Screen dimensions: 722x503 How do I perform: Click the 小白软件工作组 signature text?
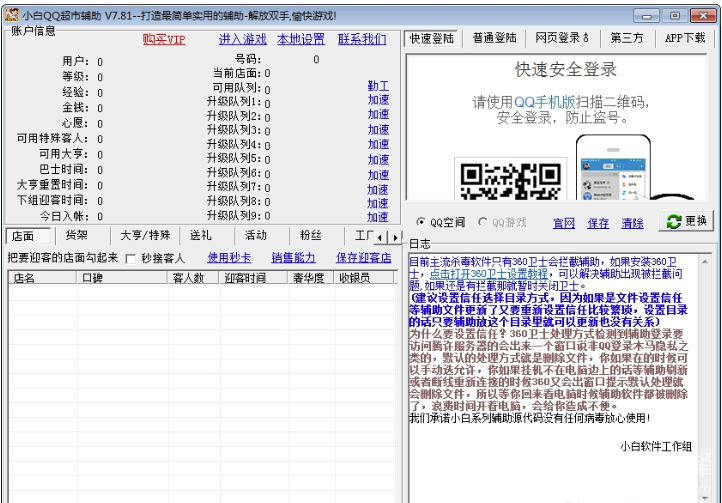click(656, 446)
